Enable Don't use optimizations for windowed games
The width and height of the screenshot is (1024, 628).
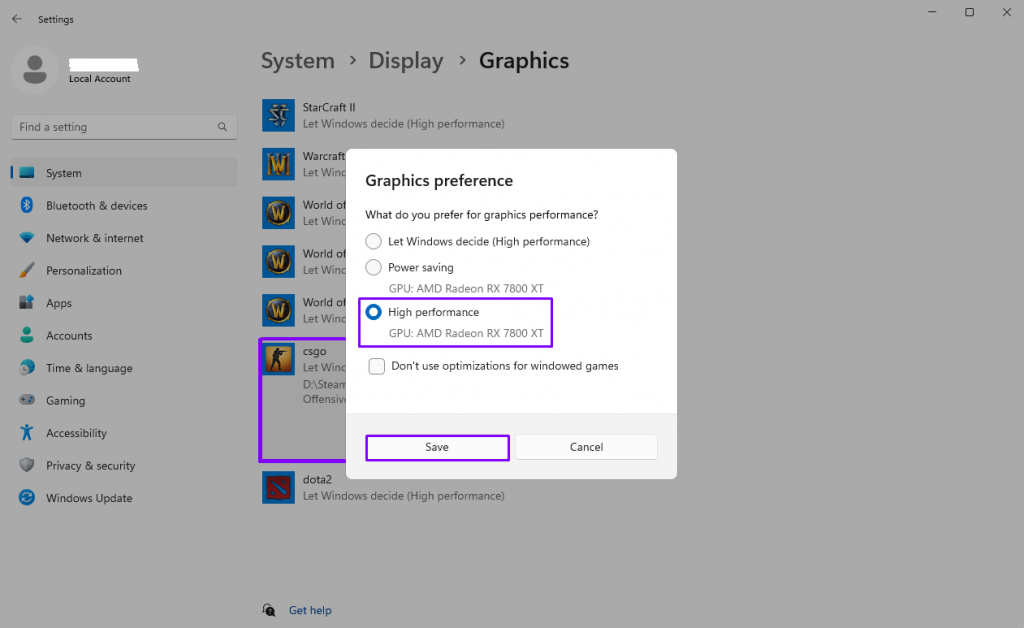pyautogui.click(x=377, y=366)
